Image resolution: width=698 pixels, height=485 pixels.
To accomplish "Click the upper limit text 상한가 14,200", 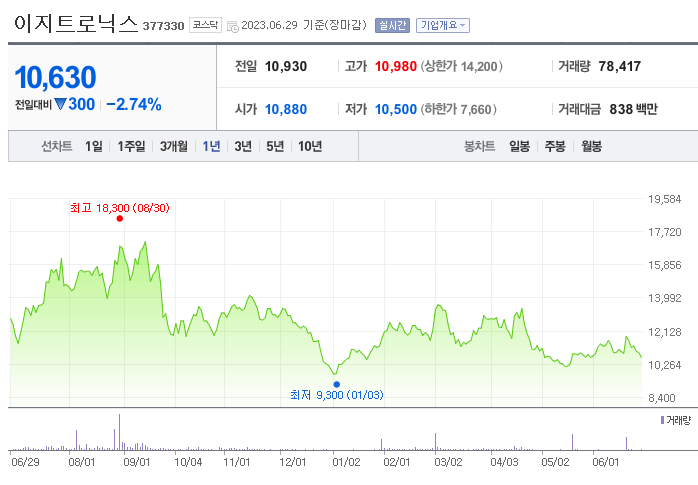I will (x=462, y=66).
